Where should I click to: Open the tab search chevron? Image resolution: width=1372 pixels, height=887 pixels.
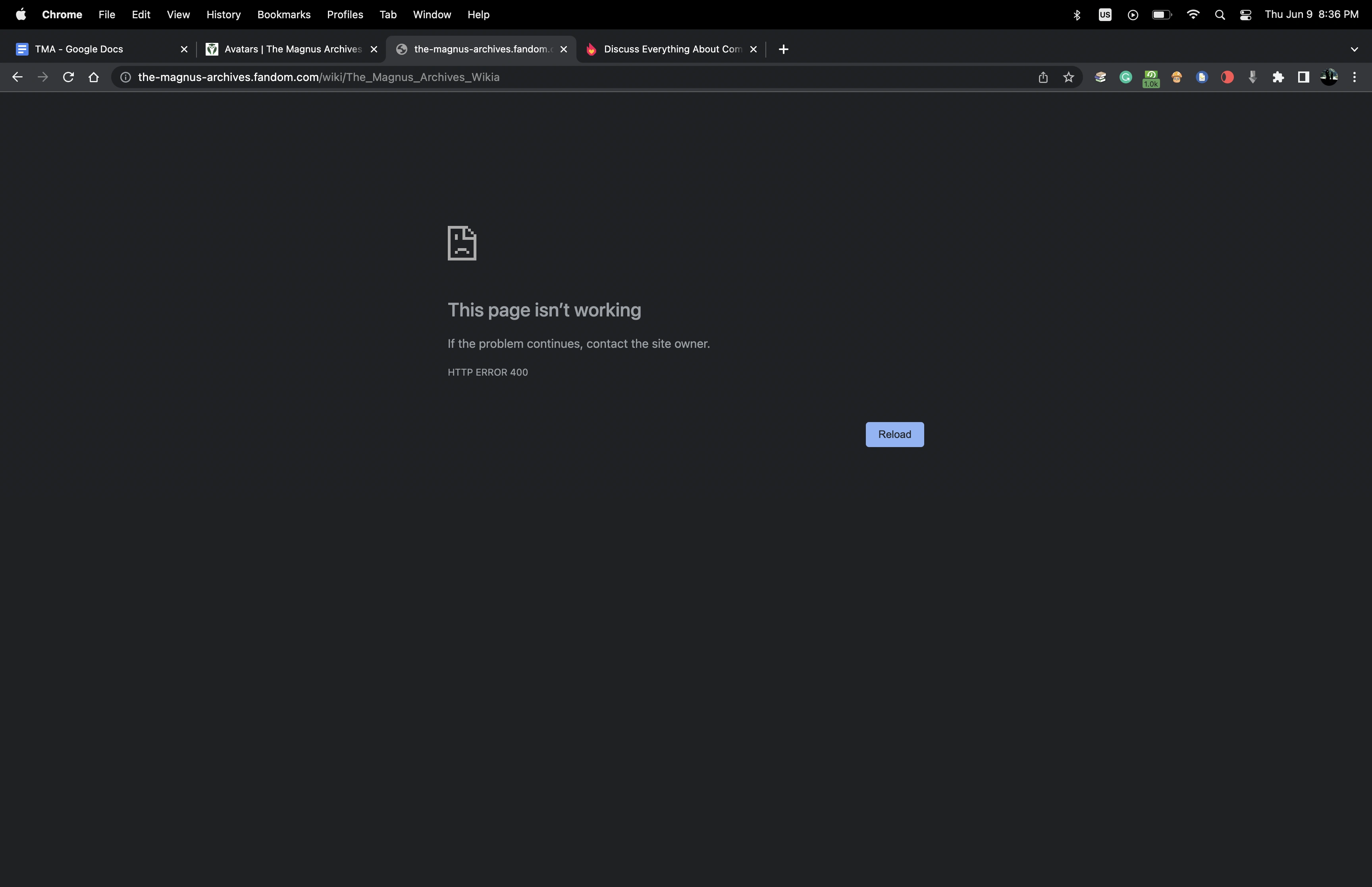coord(1354,49)
